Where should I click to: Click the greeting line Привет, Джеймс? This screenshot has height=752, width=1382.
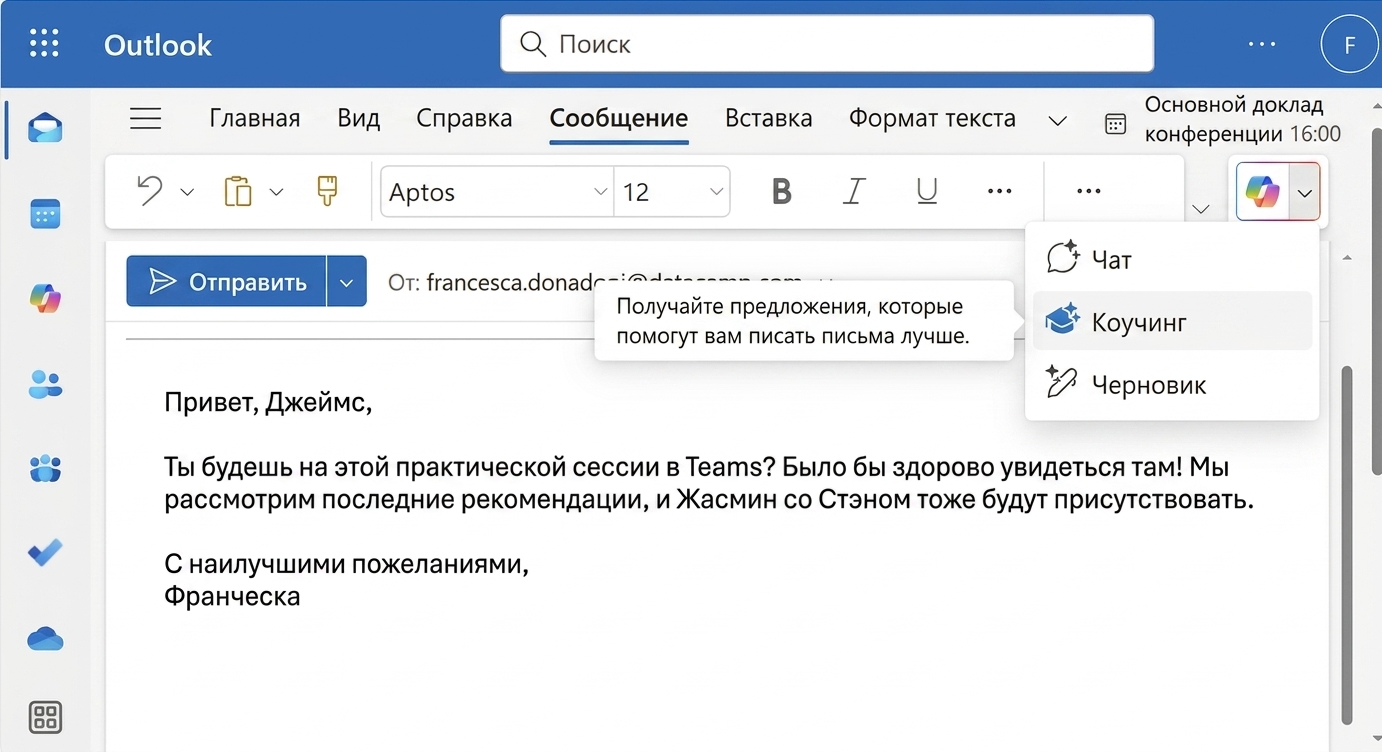coord(268,403)
